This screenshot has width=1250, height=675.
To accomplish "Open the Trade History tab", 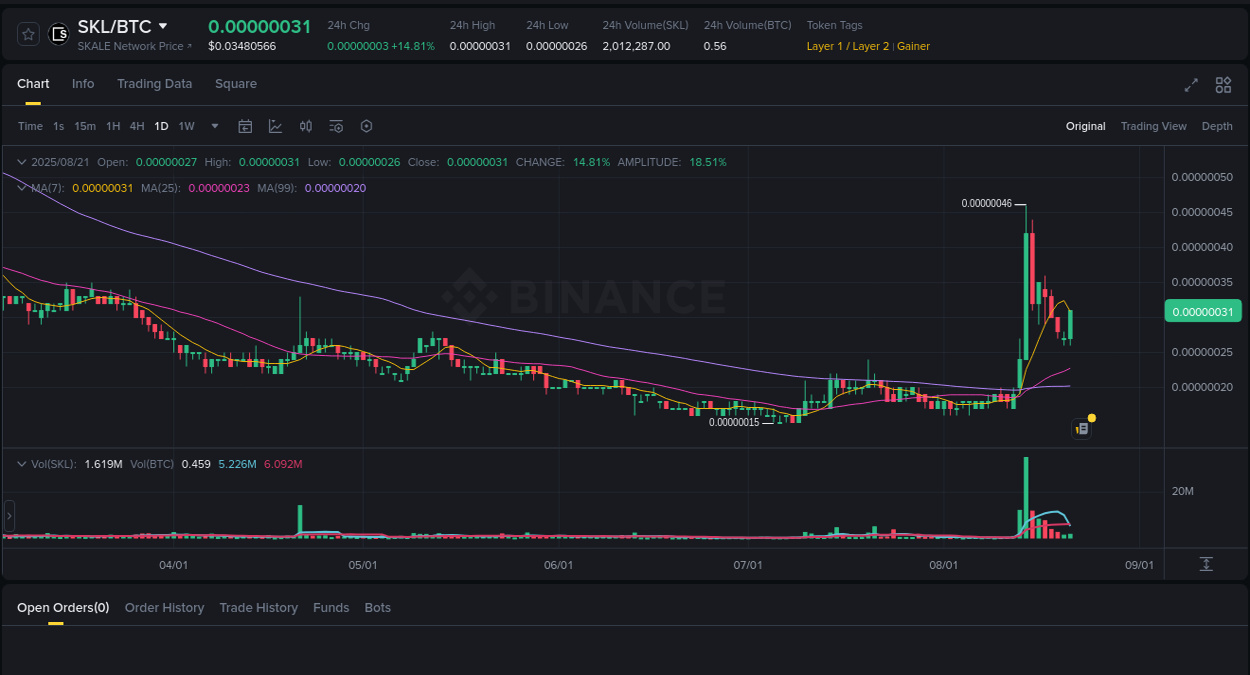I will [x=258, y=608].
